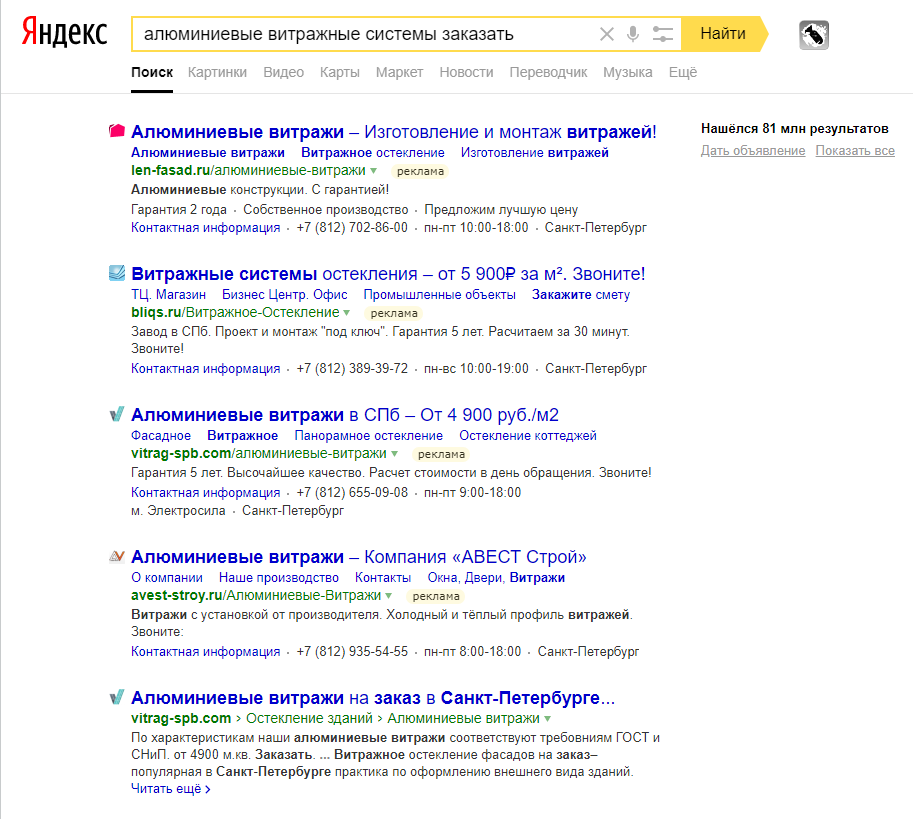Click the Показать все link
This screenshot has width=913, height=819.
click(x=855, y=151)
